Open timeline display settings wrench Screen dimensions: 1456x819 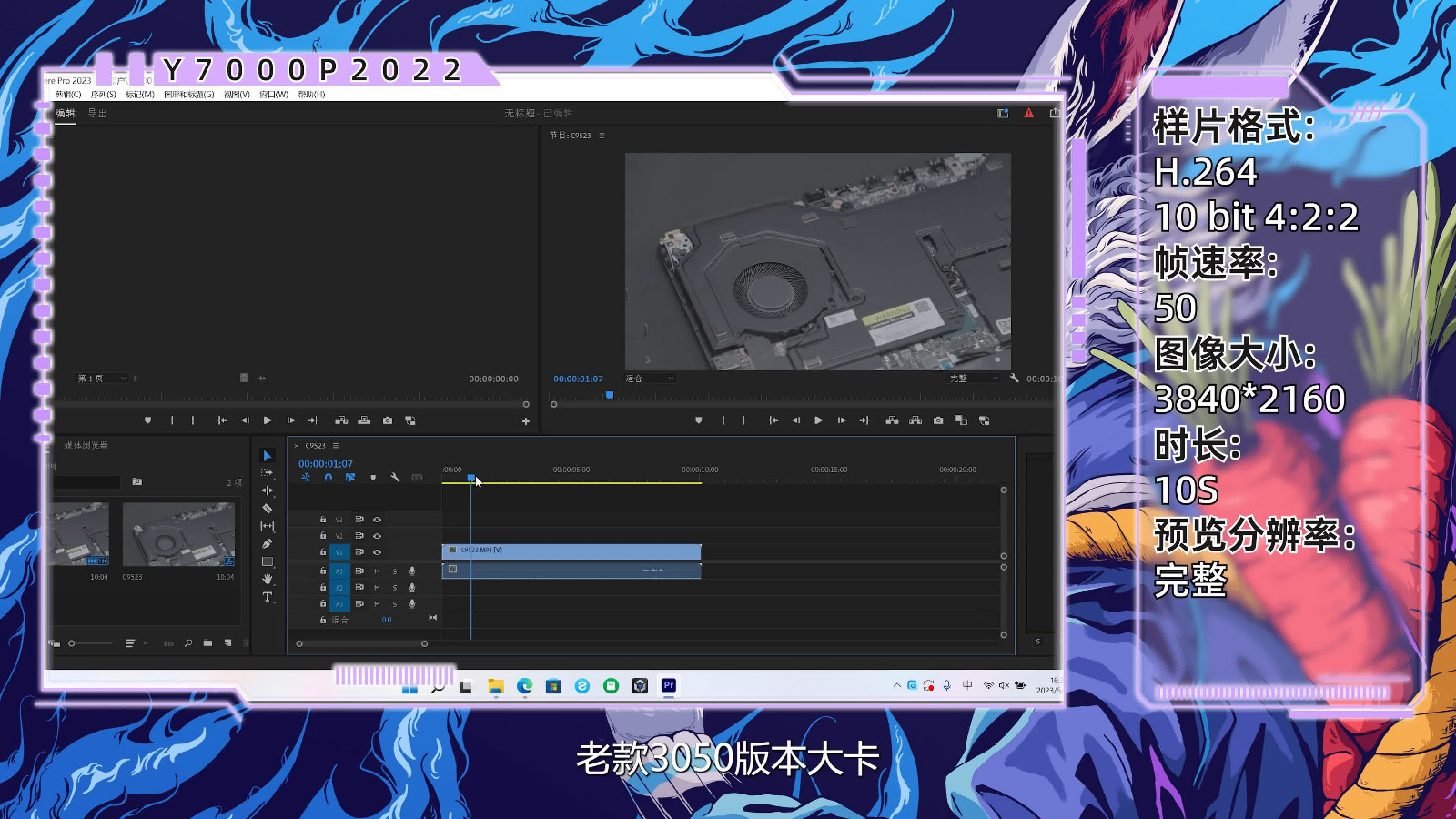(395, 477)
